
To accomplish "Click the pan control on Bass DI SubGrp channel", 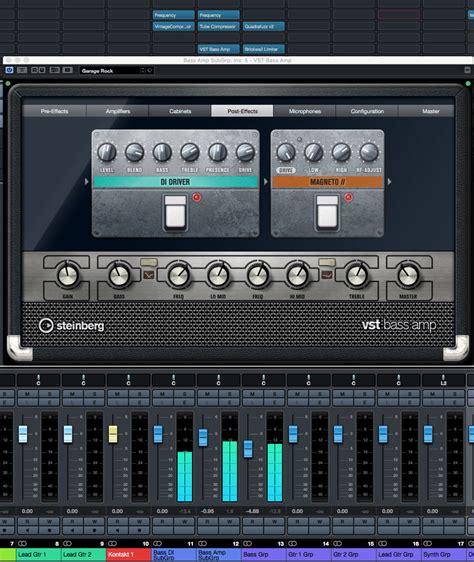I will click(174, 380).
